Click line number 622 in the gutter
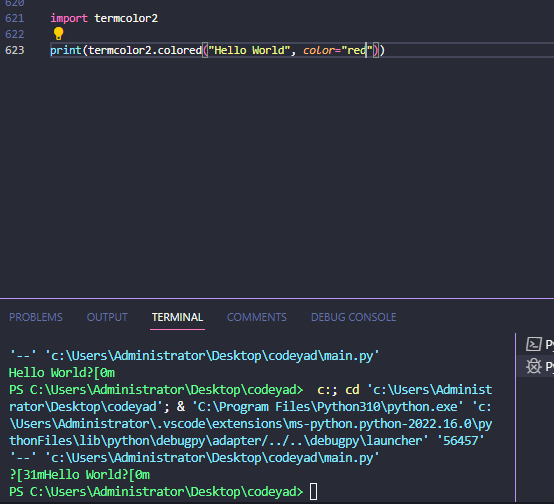The height and width of the screenshot is (504, 554). [x=14, y=34]
